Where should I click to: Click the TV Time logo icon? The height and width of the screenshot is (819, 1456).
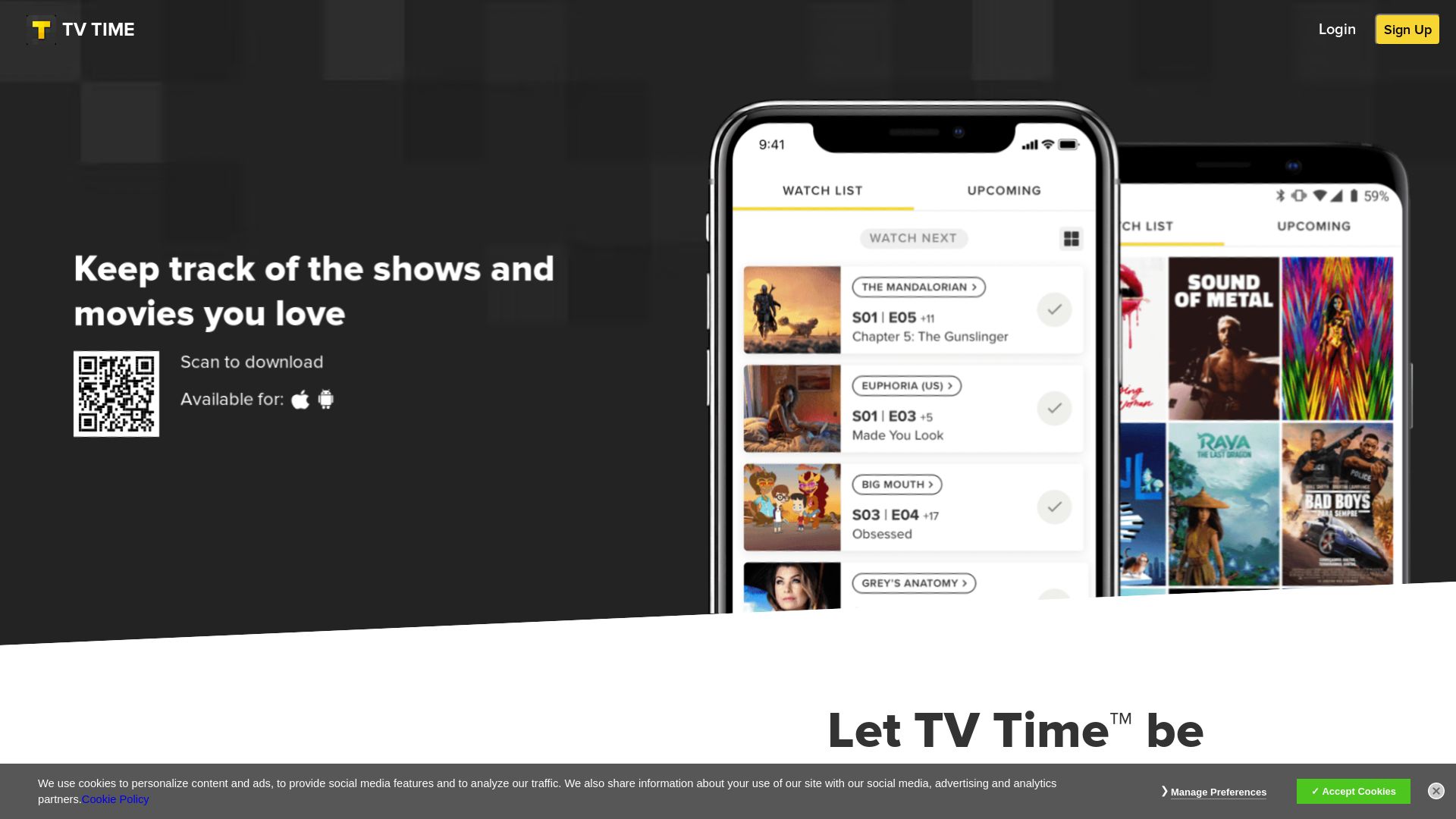41,30
